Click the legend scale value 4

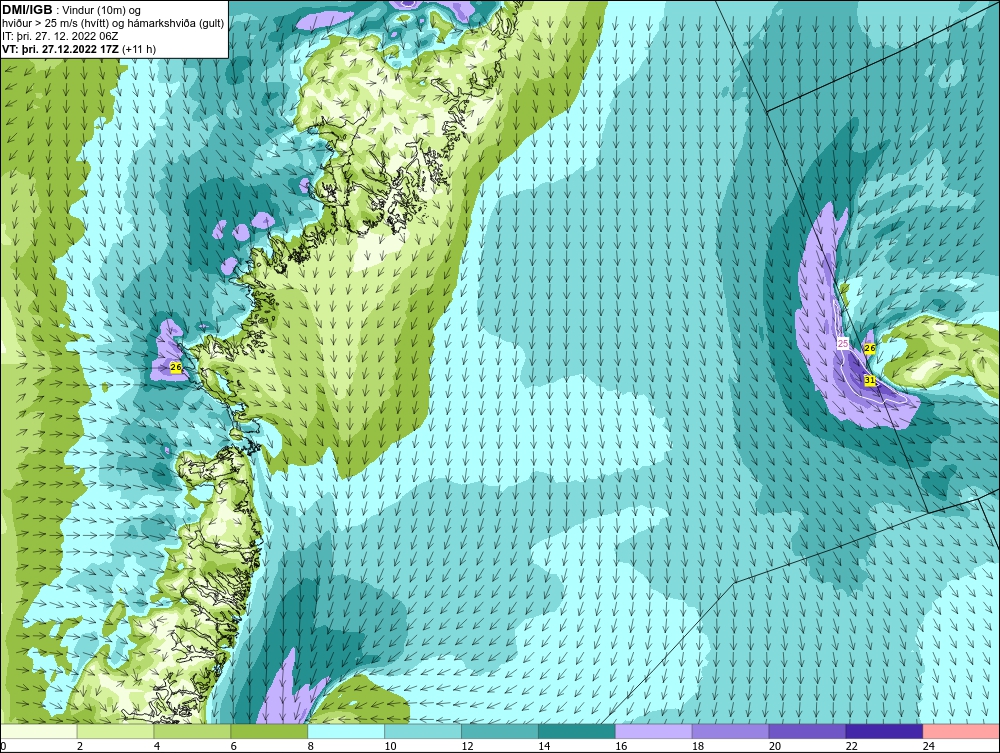(157, 746)
